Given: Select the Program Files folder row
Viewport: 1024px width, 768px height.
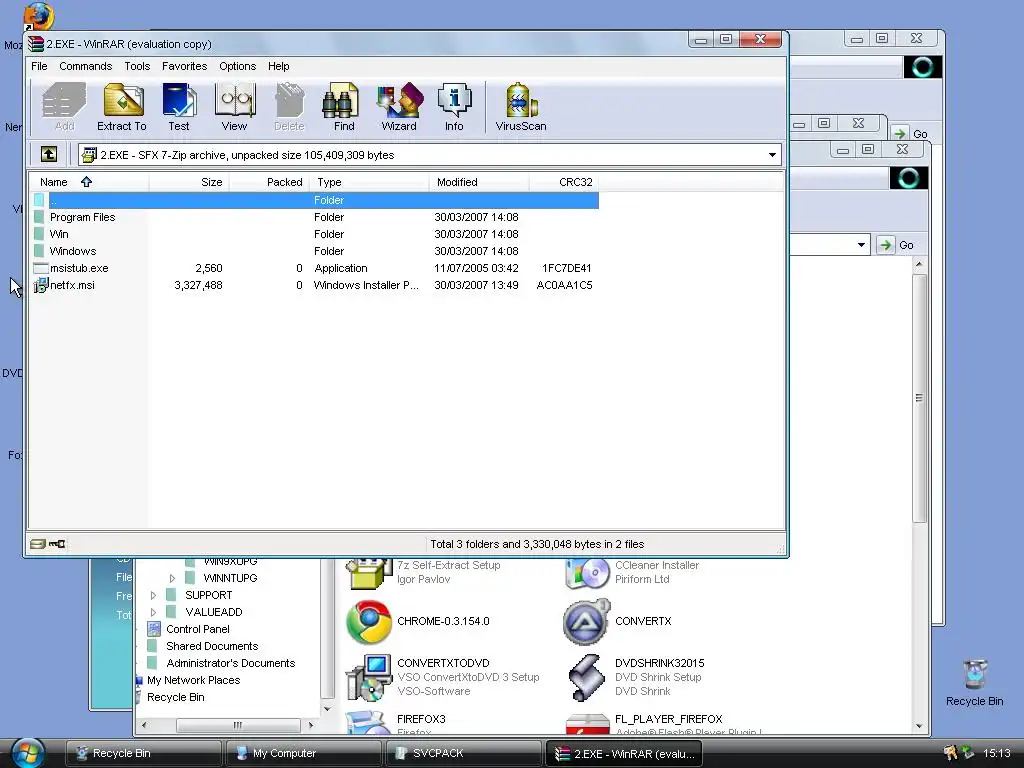Looking at the screenshot, I should pos(314,217).
